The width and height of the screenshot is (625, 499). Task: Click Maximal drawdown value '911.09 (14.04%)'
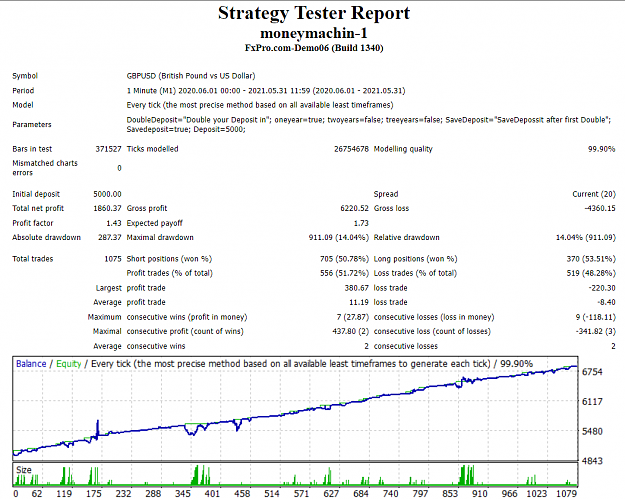pyautogui.click(x=339, y=238)
